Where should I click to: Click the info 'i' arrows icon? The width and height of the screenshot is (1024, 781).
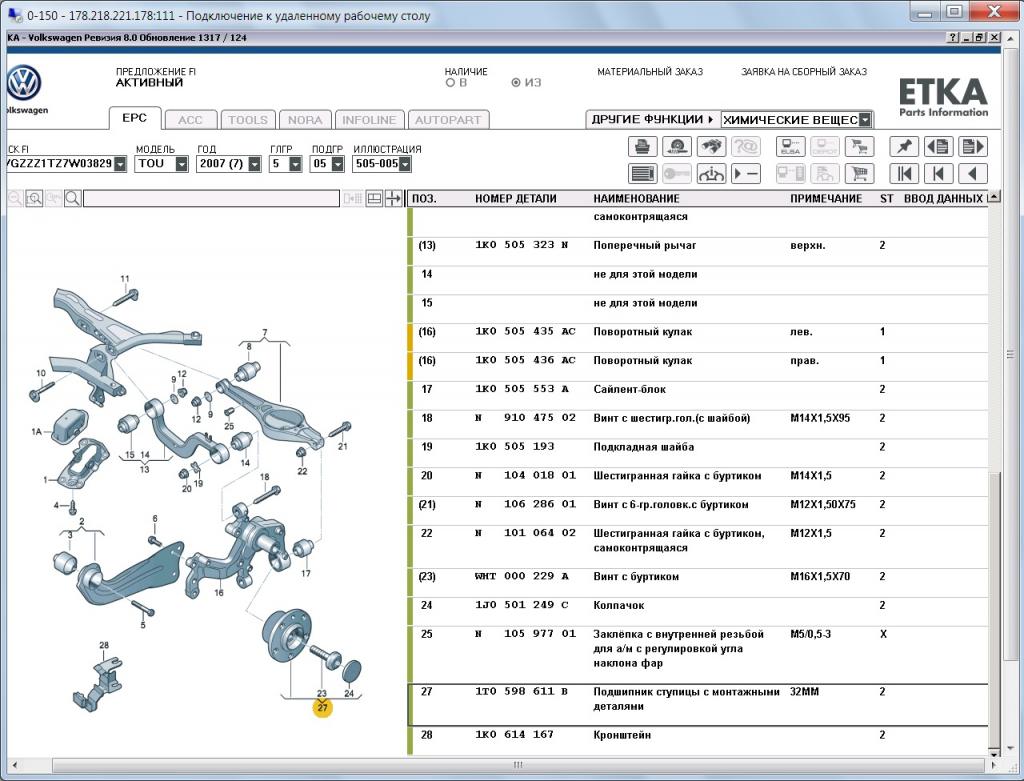[711, 174]
